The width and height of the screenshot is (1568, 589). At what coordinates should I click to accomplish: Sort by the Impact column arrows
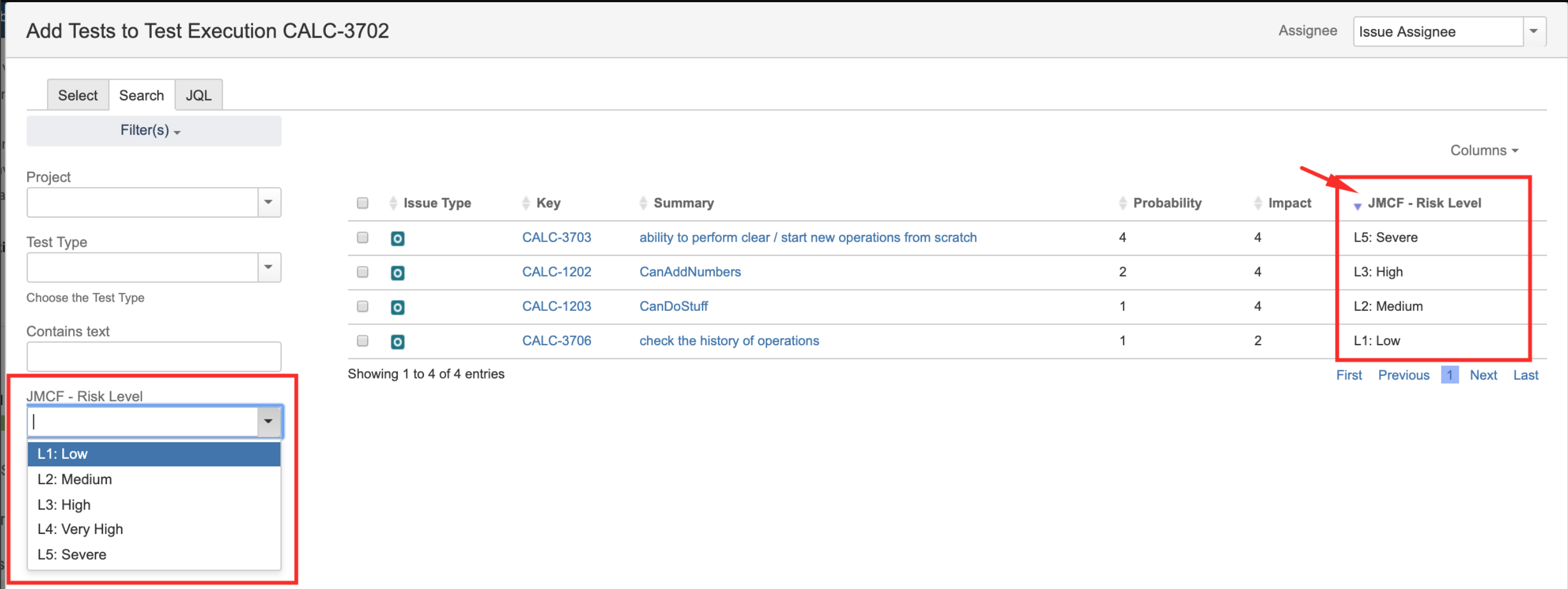click(x=1258, y=203)
